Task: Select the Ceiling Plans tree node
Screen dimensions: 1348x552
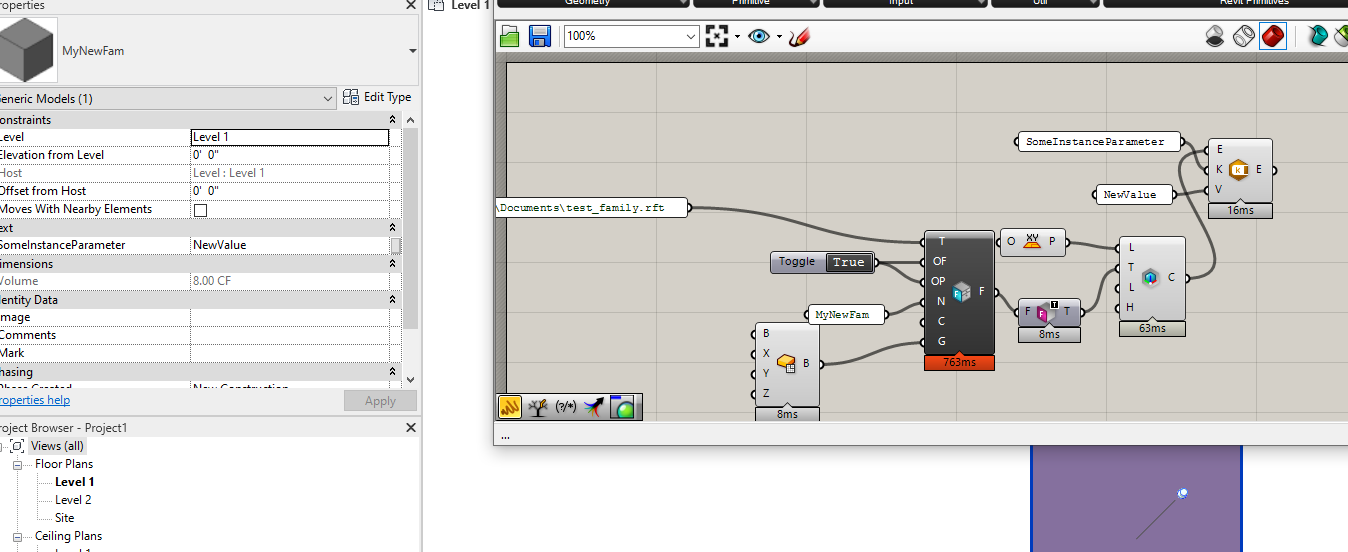Action: 68,536
